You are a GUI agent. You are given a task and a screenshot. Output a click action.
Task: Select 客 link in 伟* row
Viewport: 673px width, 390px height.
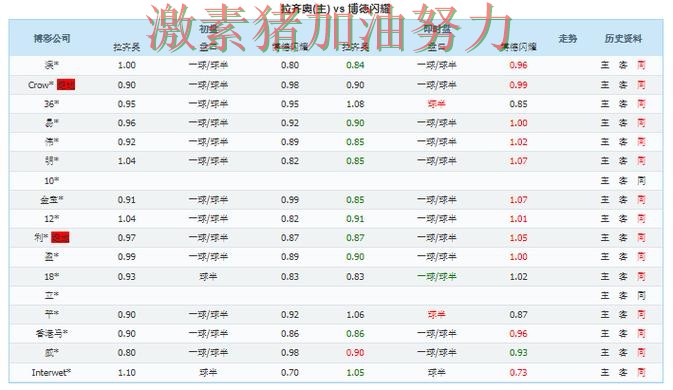[623, 142]
